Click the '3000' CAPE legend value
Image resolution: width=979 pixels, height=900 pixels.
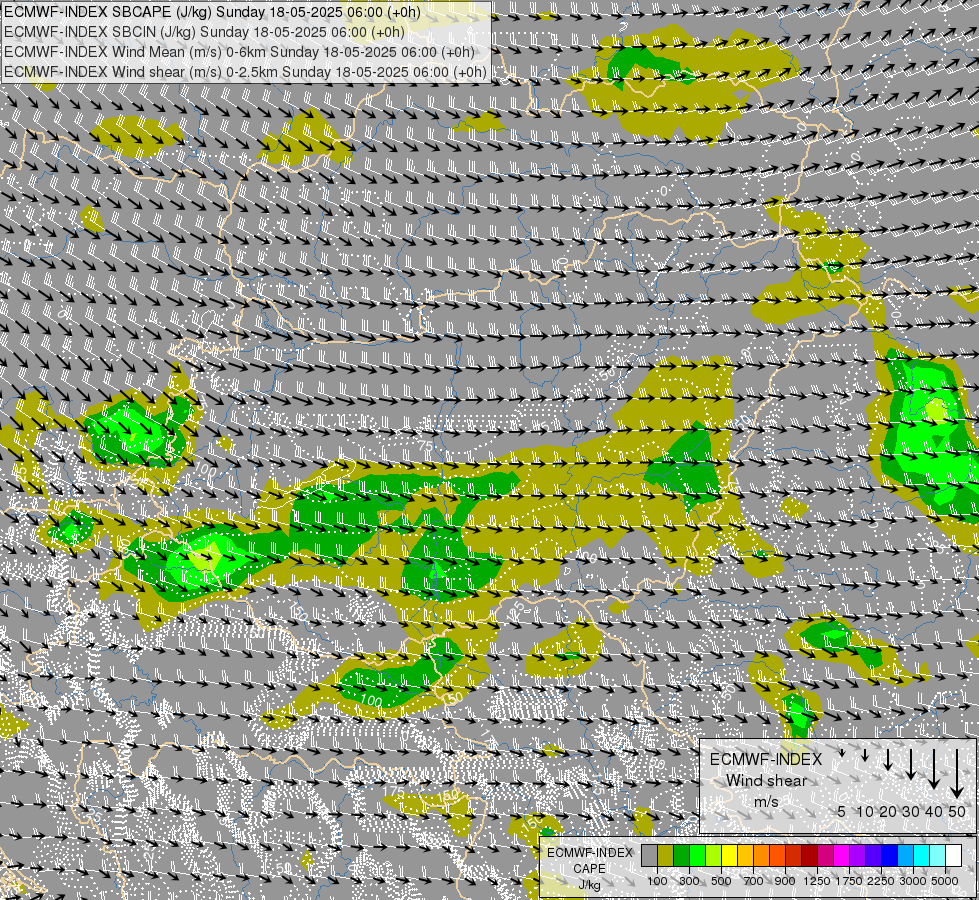coord(913,881)
